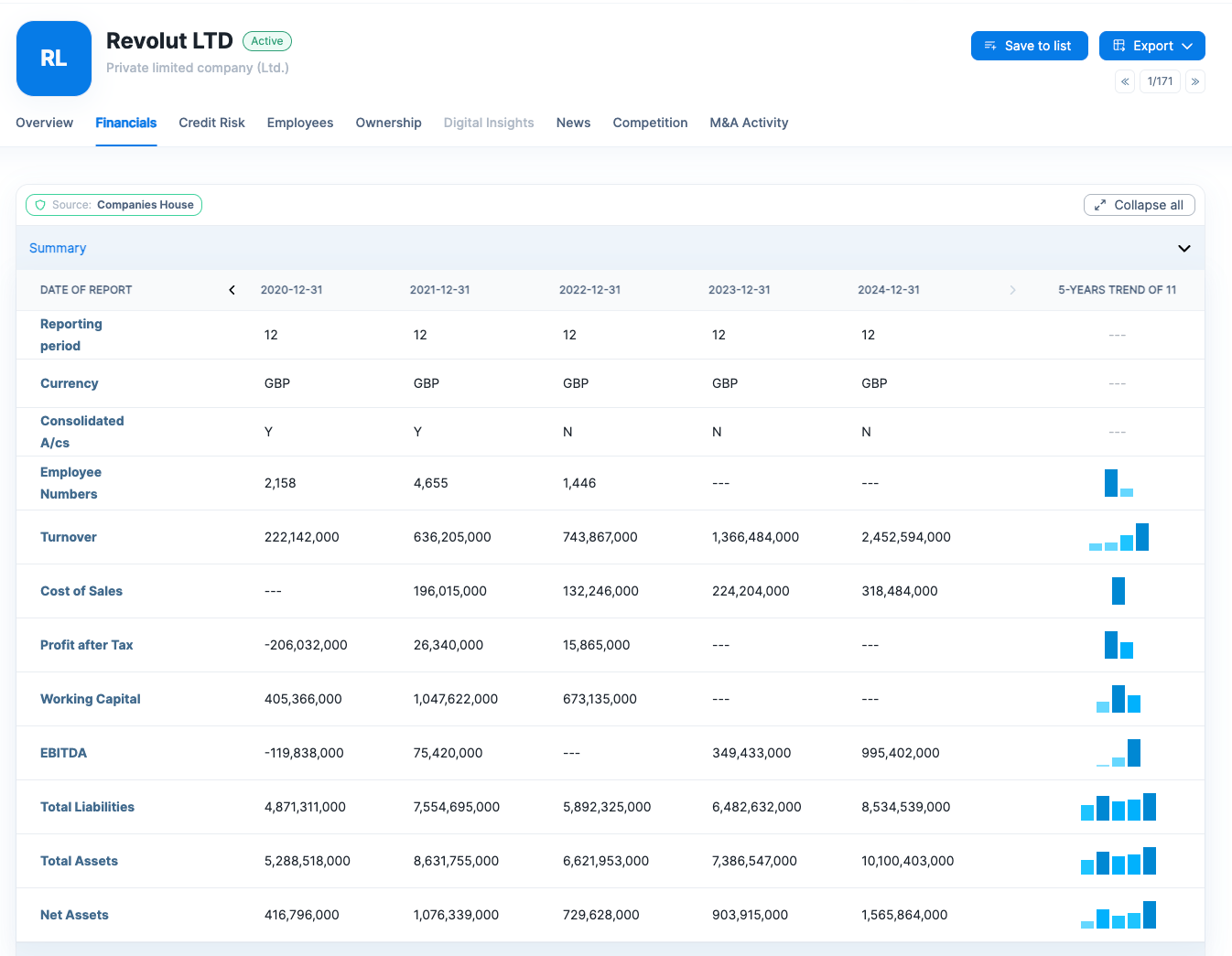Click the 1/171 page indicator

pos(1161,81)
